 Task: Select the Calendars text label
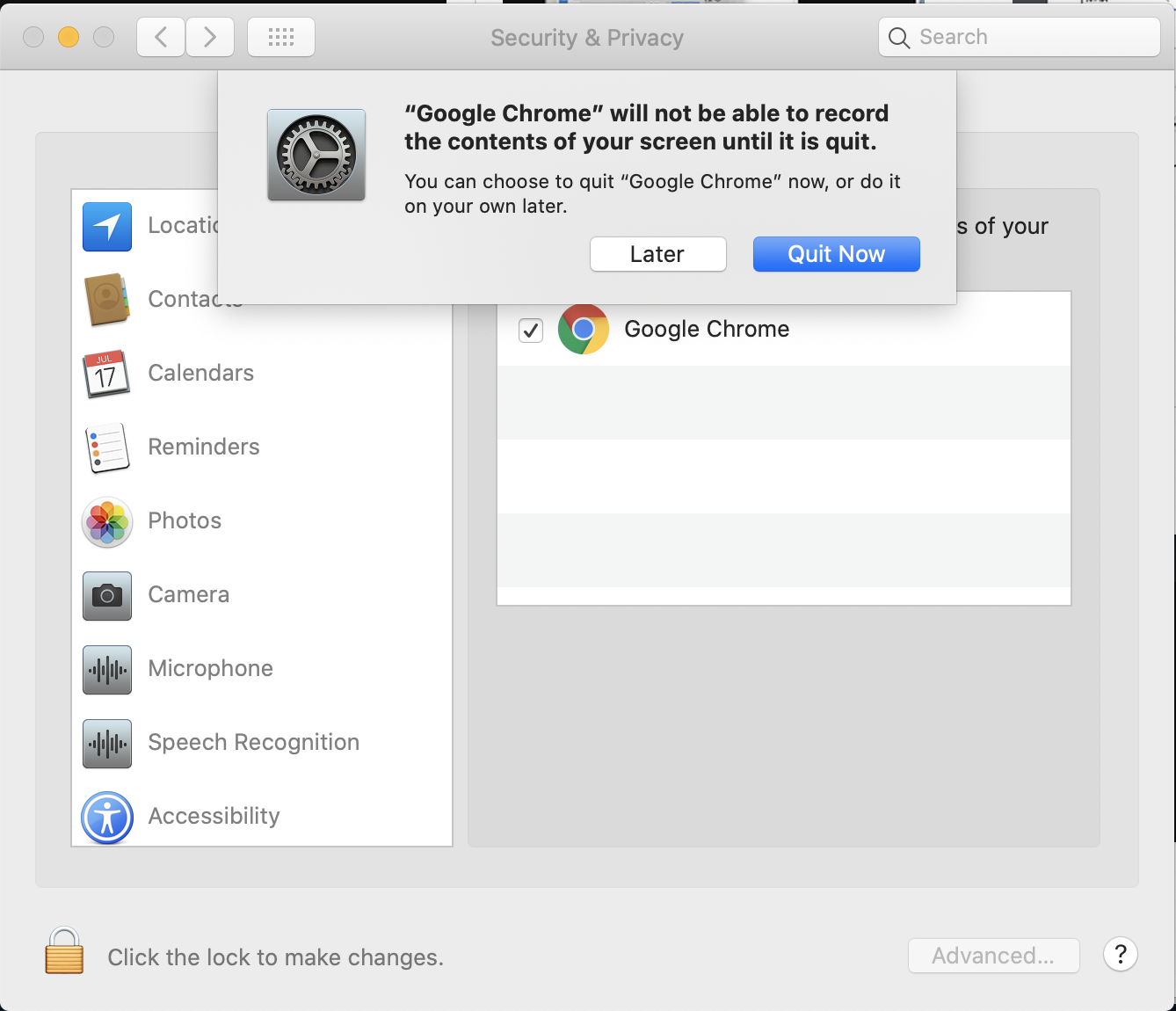(201, 373)
